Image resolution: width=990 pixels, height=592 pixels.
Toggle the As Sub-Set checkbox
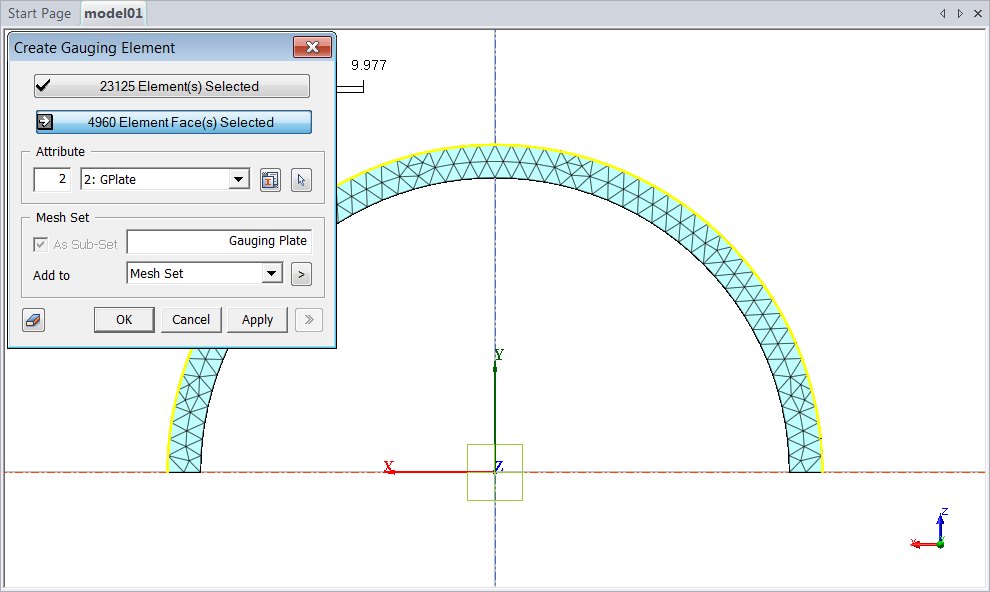point(40,244)
